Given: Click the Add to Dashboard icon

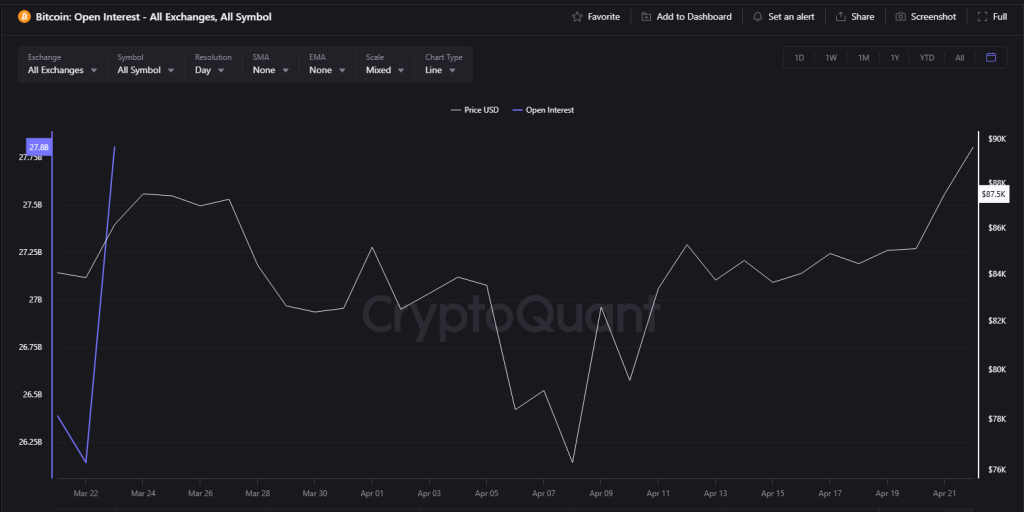Looking at the screenshot, I should (x=647, y=17).
